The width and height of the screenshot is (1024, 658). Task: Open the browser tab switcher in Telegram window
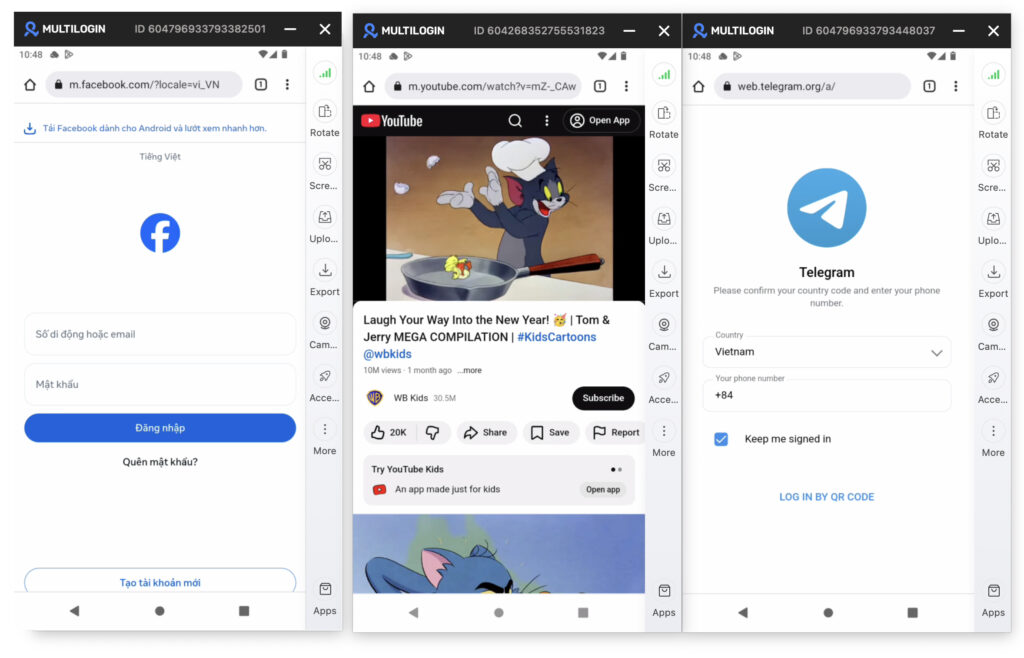[930, 87]
